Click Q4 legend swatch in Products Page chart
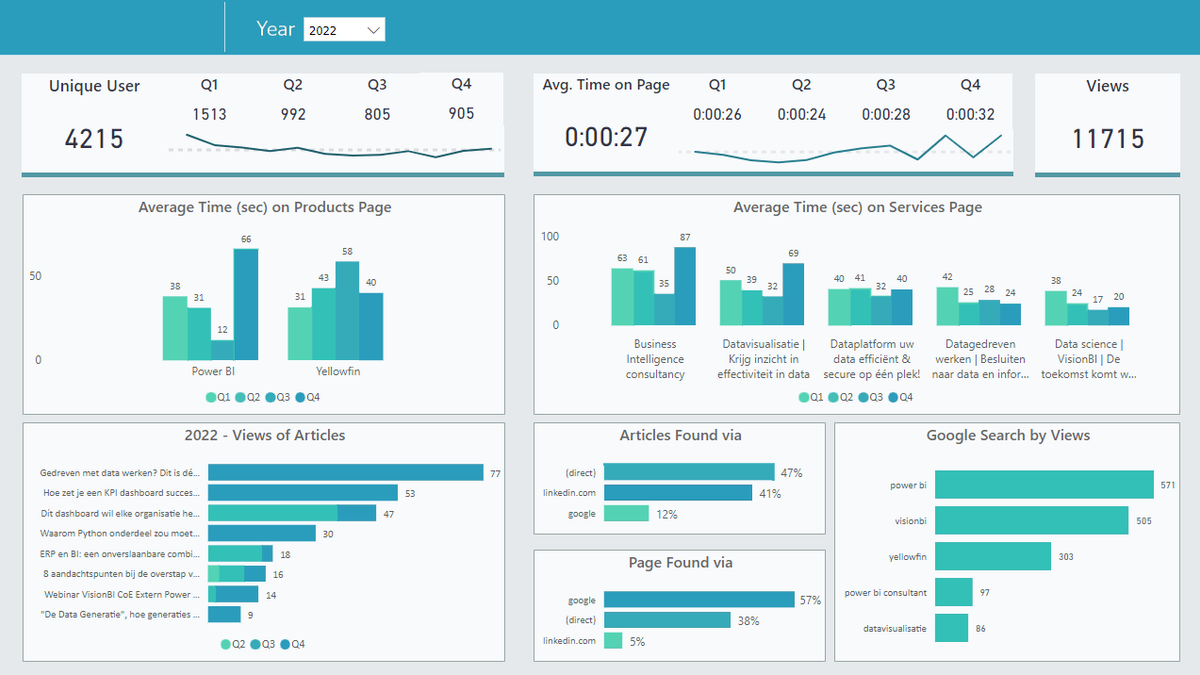Viewport: 1200px width, 675px height. (301, 397)
